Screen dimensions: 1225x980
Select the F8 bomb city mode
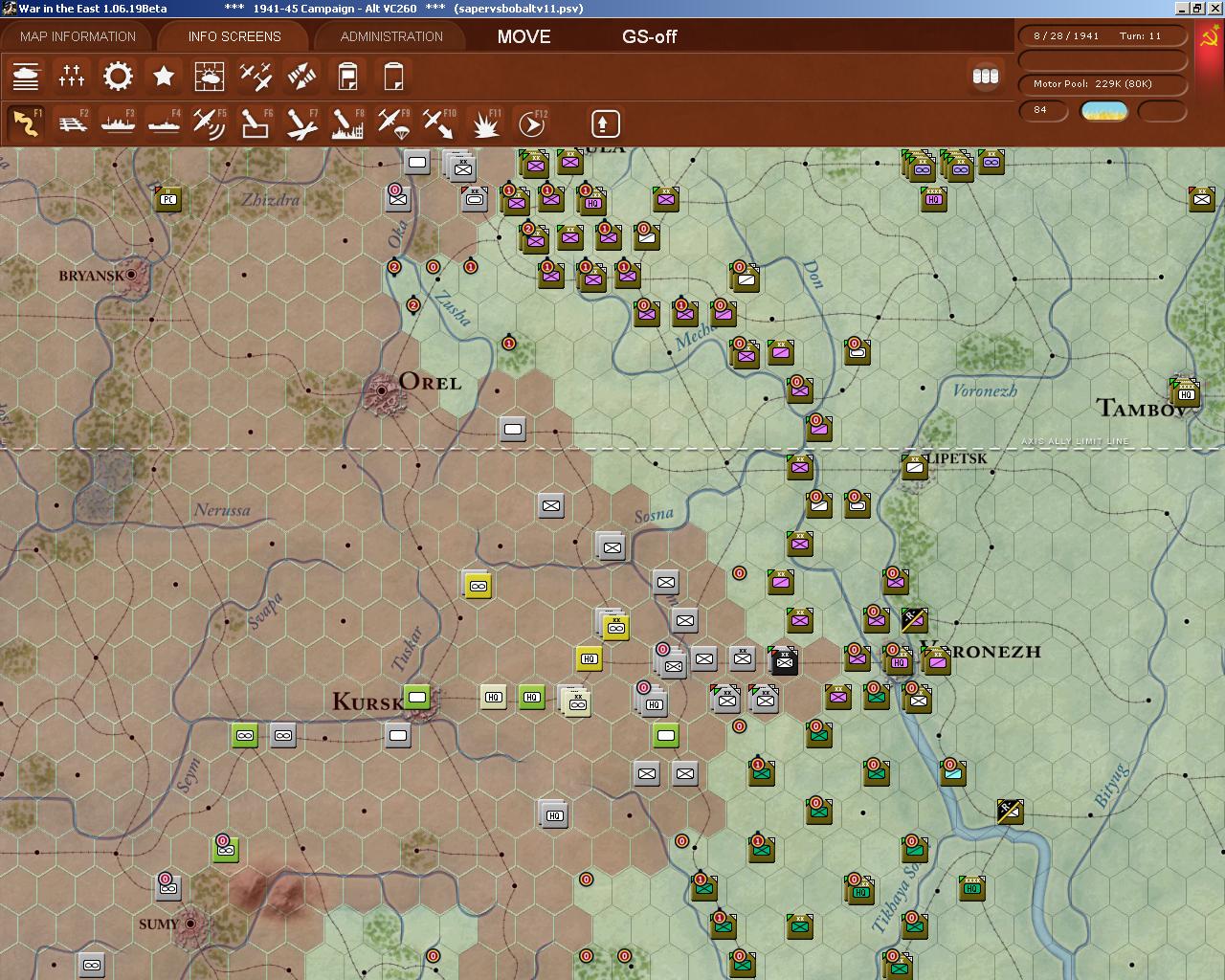pyautogui.click(x=347, y=123)
